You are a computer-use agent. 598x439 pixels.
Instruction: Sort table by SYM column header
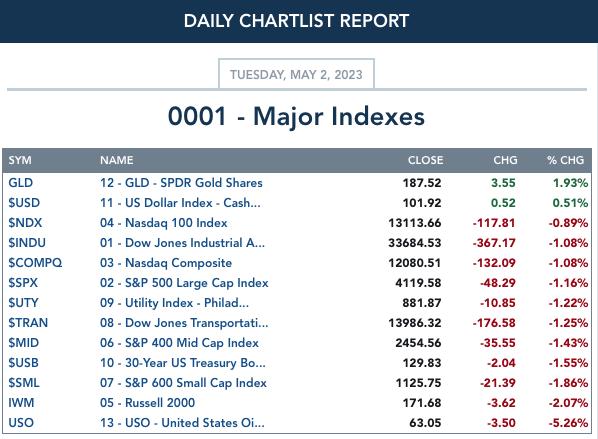point(20,160)
